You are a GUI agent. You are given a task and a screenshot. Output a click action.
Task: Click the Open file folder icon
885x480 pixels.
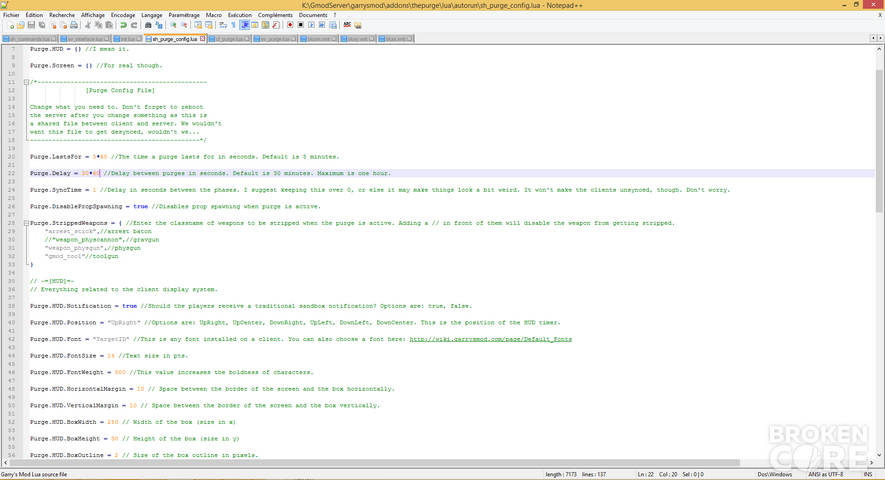point(21,25)
